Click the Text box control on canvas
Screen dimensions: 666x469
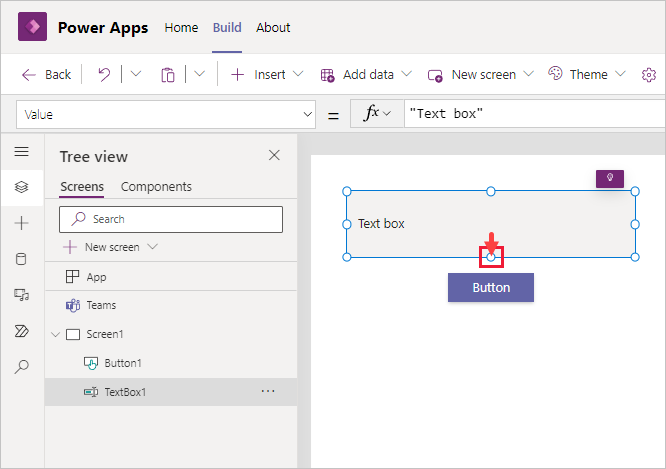[491, 224]
